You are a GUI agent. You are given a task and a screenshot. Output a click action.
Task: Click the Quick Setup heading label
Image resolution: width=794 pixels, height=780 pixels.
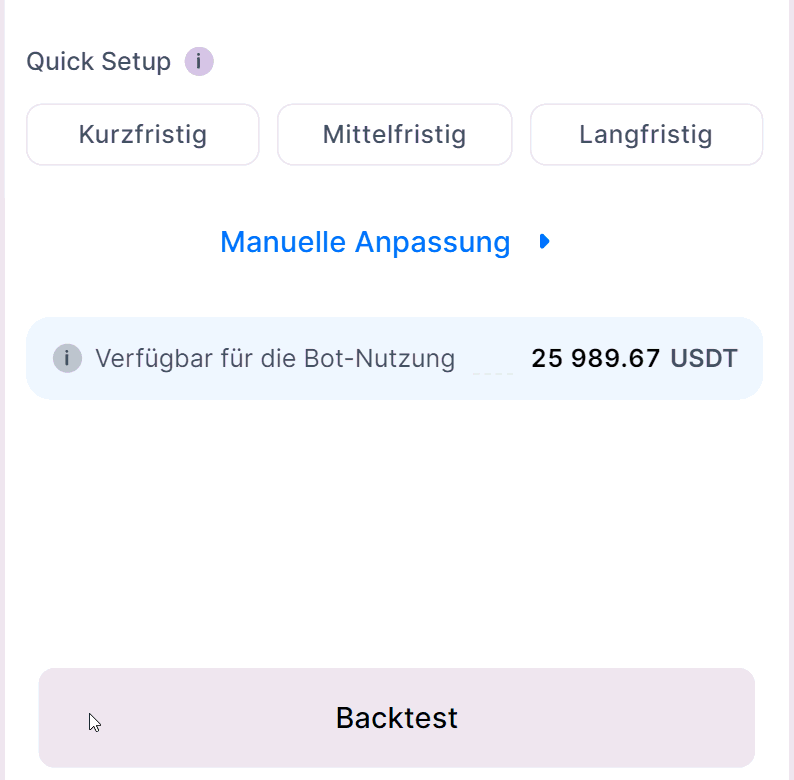(98, 62)
